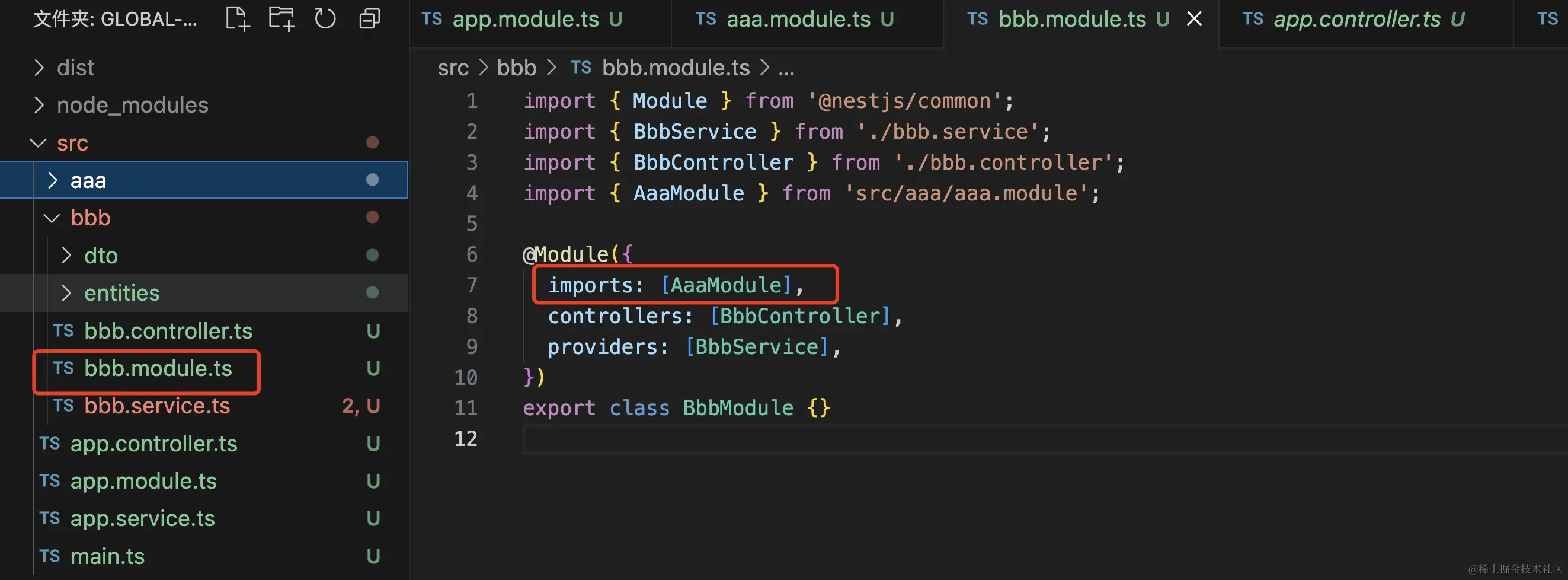Collapse the bbb folder

point(52,218)
